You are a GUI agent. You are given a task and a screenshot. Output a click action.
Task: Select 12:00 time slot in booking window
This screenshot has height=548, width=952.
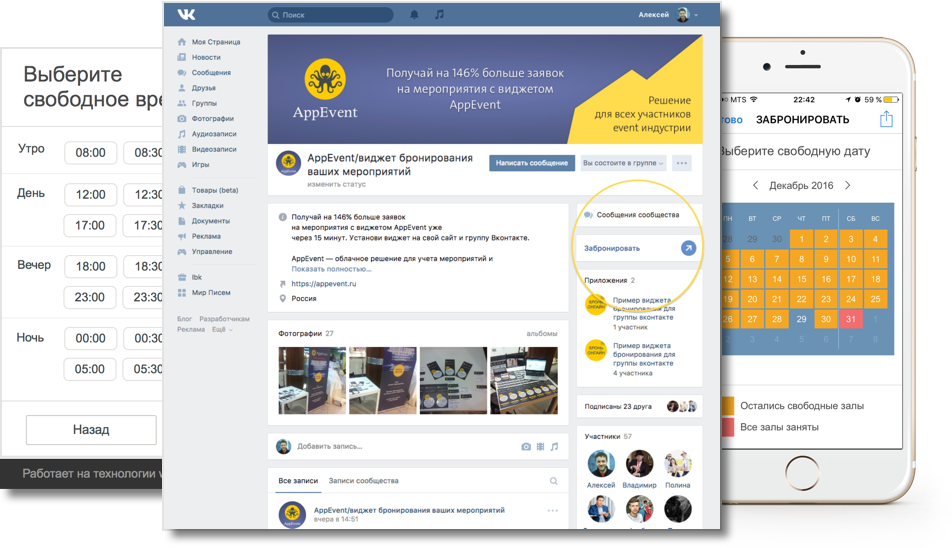pyautogui.click(x=90, y=194)
